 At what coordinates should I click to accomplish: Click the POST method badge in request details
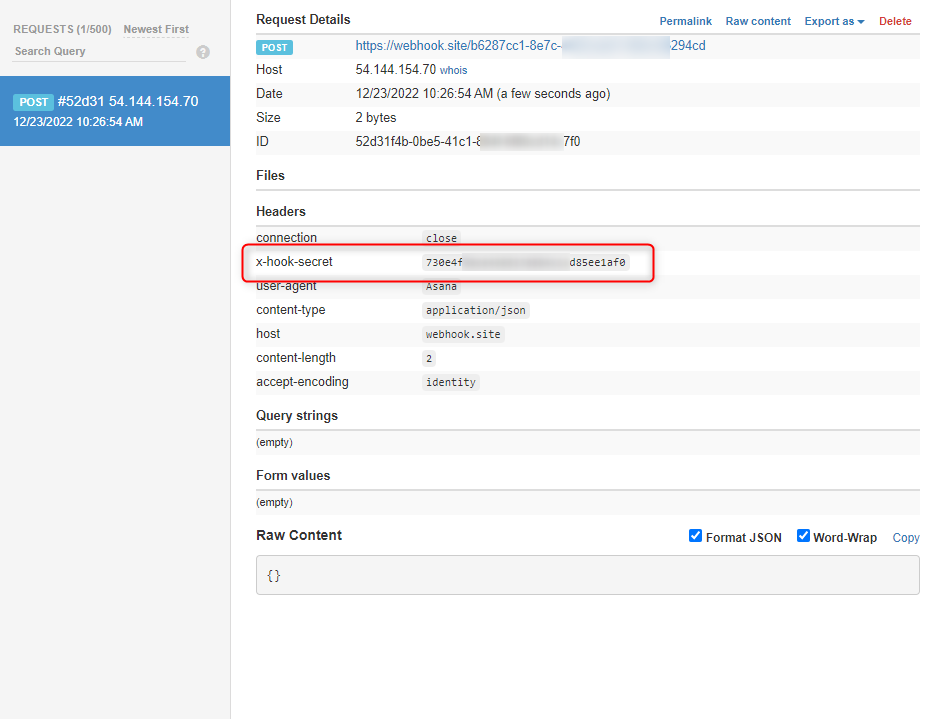[x=274, y=47]
